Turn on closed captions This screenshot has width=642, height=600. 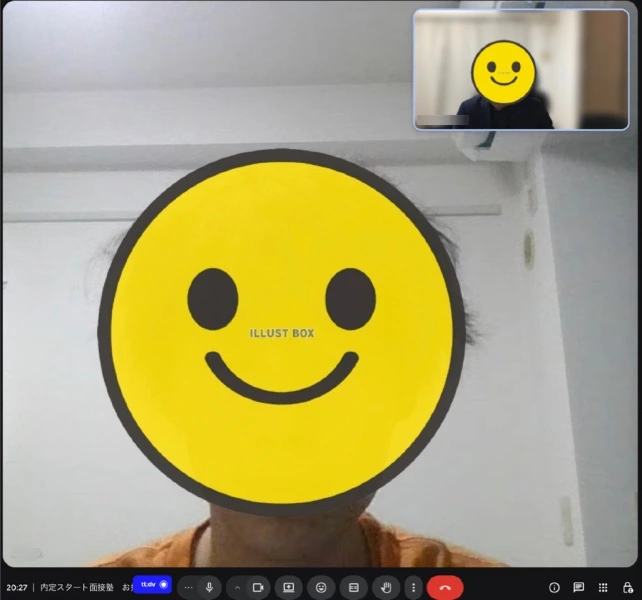353,587
